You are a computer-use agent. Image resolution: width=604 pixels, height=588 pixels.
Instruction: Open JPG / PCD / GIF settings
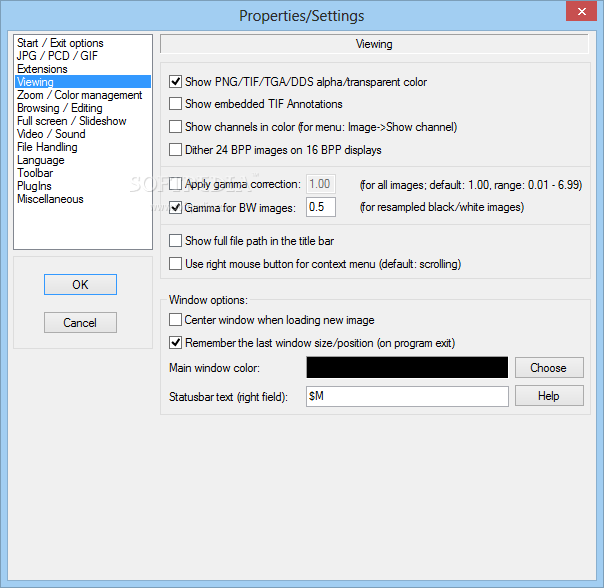[x=83, y=56]
